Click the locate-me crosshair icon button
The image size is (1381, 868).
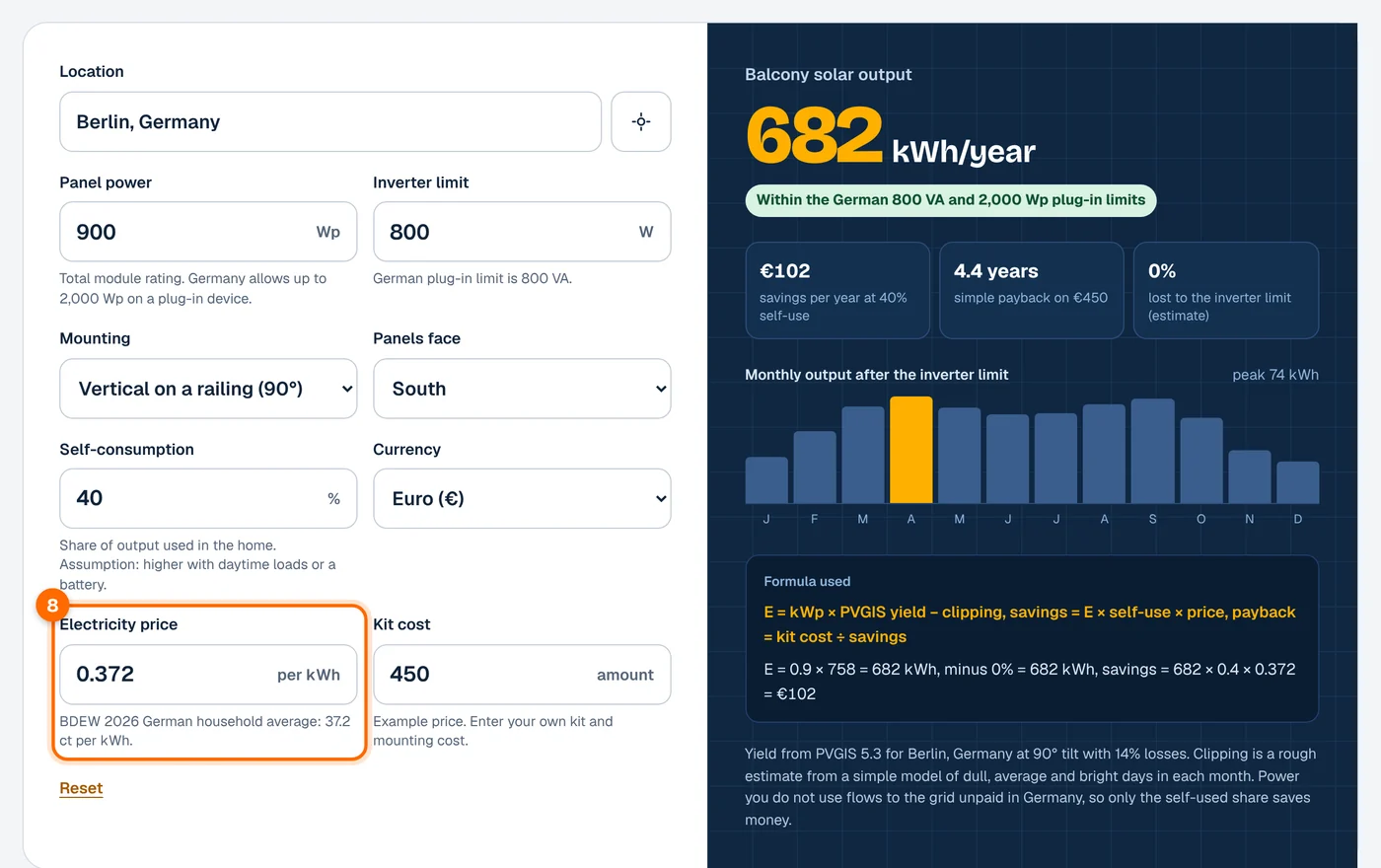click(641, 122)
